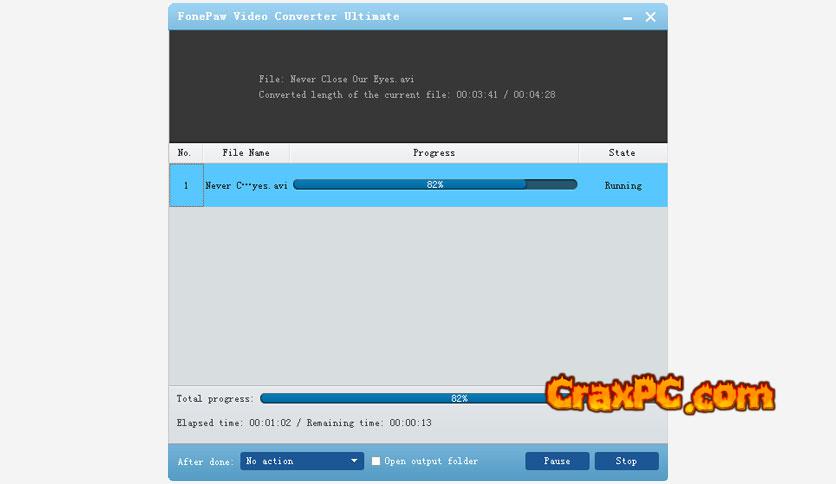The image size is (836, 484).
Task: Click the File: Never Close Our Eyes.avi text
Action: click(336, 79)
